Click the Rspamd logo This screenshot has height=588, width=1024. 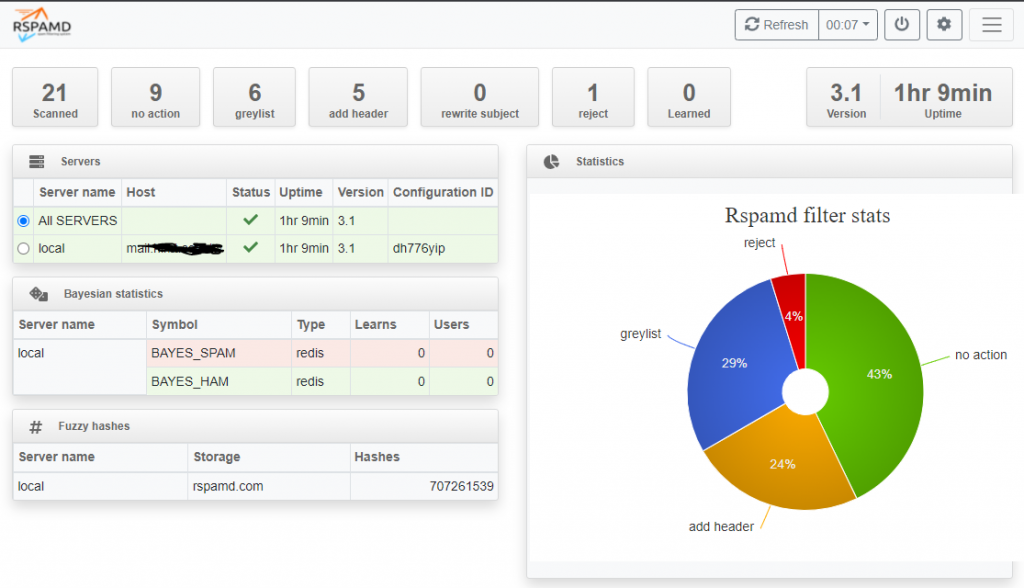tap(42, 25)
